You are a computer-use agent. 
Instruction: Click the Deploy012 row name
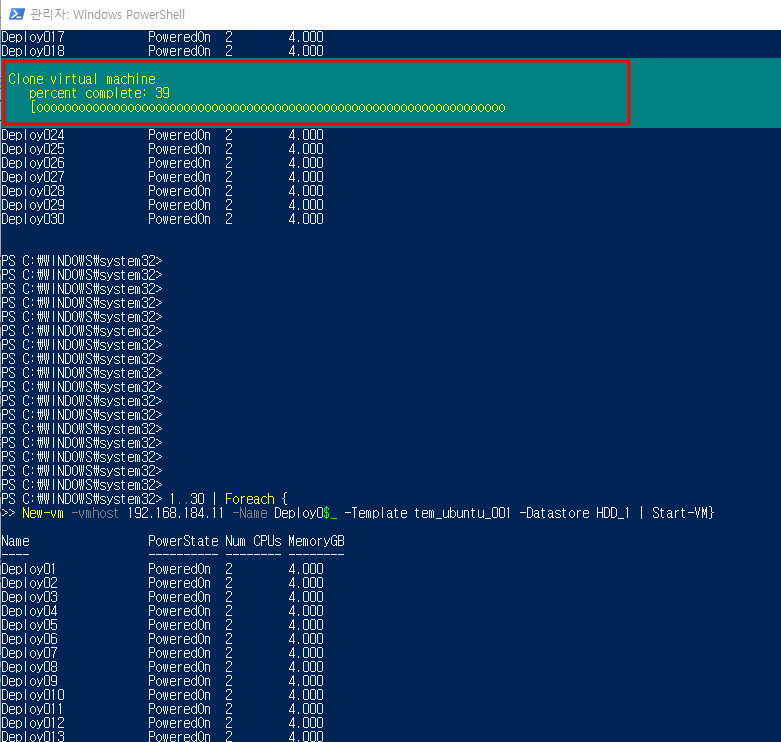pos(33,723)
